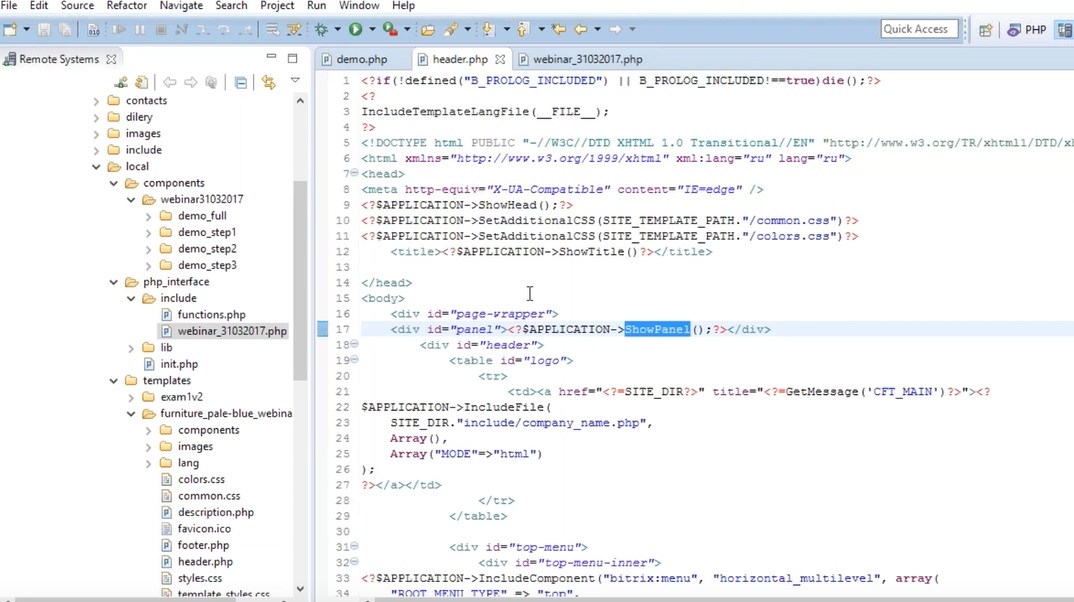This screenshot has height=602, width=1074.
Task: Expand the lib folder
Action: coord(131,348)
